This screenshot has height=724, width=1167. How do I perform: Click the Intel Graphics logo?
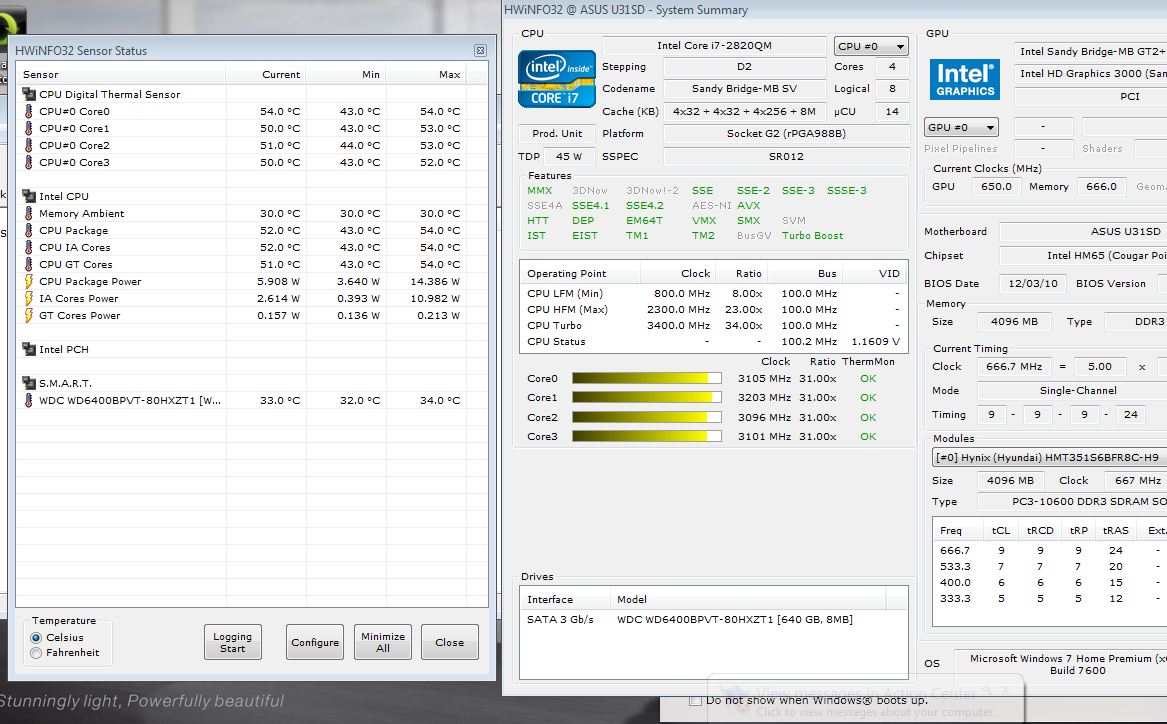point(965,80)
